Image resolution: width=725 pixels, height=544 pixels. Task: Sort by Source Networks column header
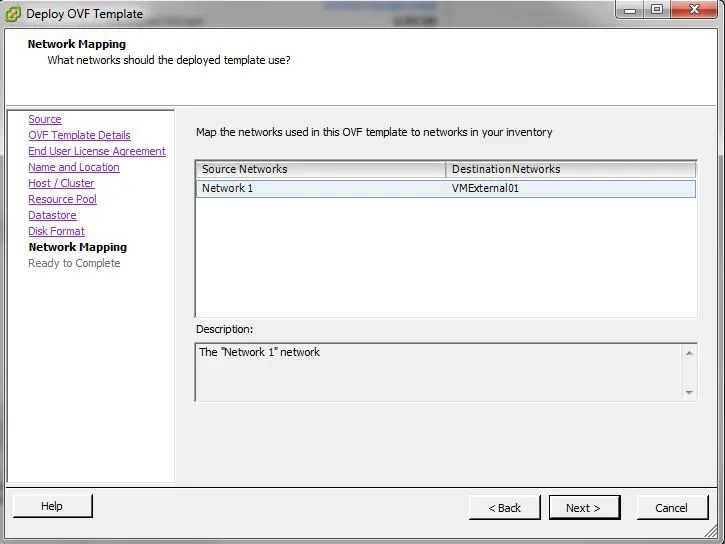321,169
